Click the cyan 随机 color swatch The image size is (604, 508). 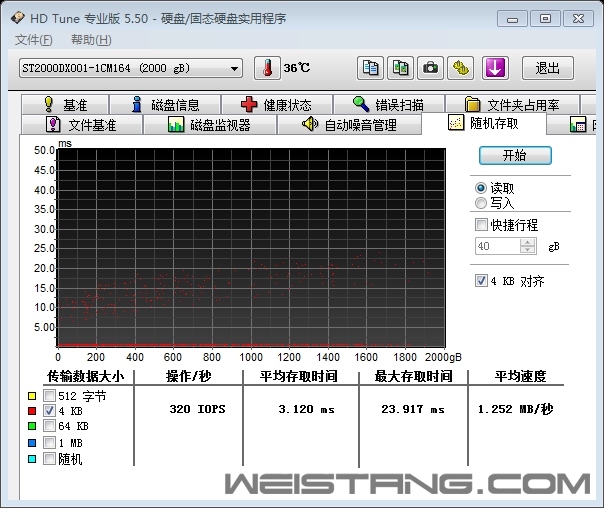tap(32, 459)
